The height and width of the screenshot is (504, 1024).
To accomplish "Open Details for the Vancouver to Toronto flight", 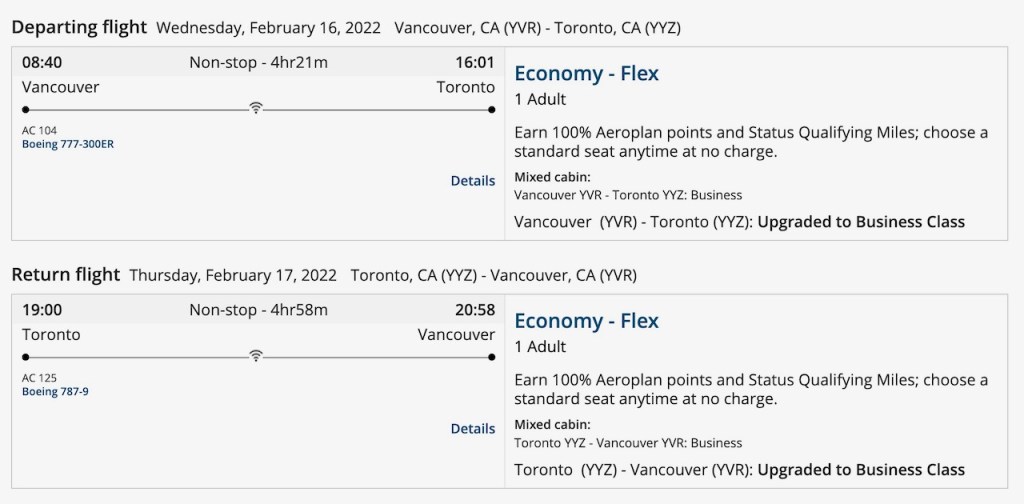I will (x=473, y=181).
